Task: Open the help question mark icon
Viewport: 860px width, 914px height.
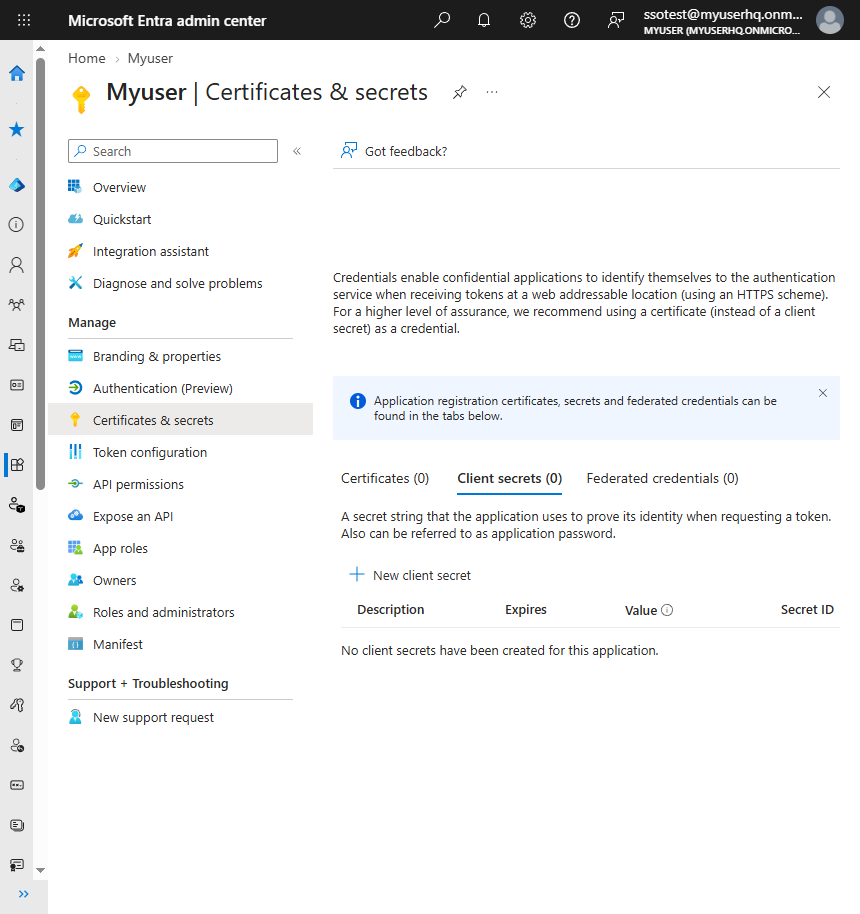Action: pos(572,20)
